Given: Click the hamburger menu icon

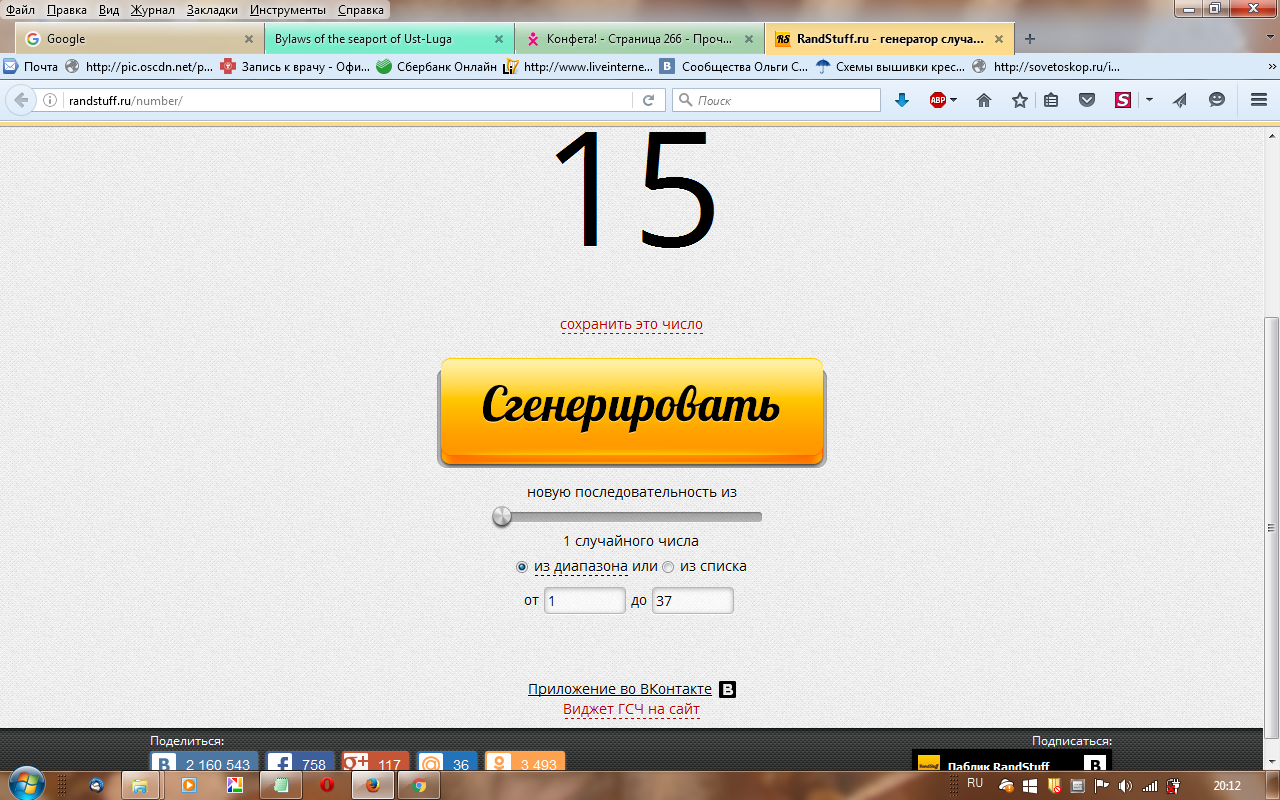Looking at the screenshot, I should point(1258,100).
